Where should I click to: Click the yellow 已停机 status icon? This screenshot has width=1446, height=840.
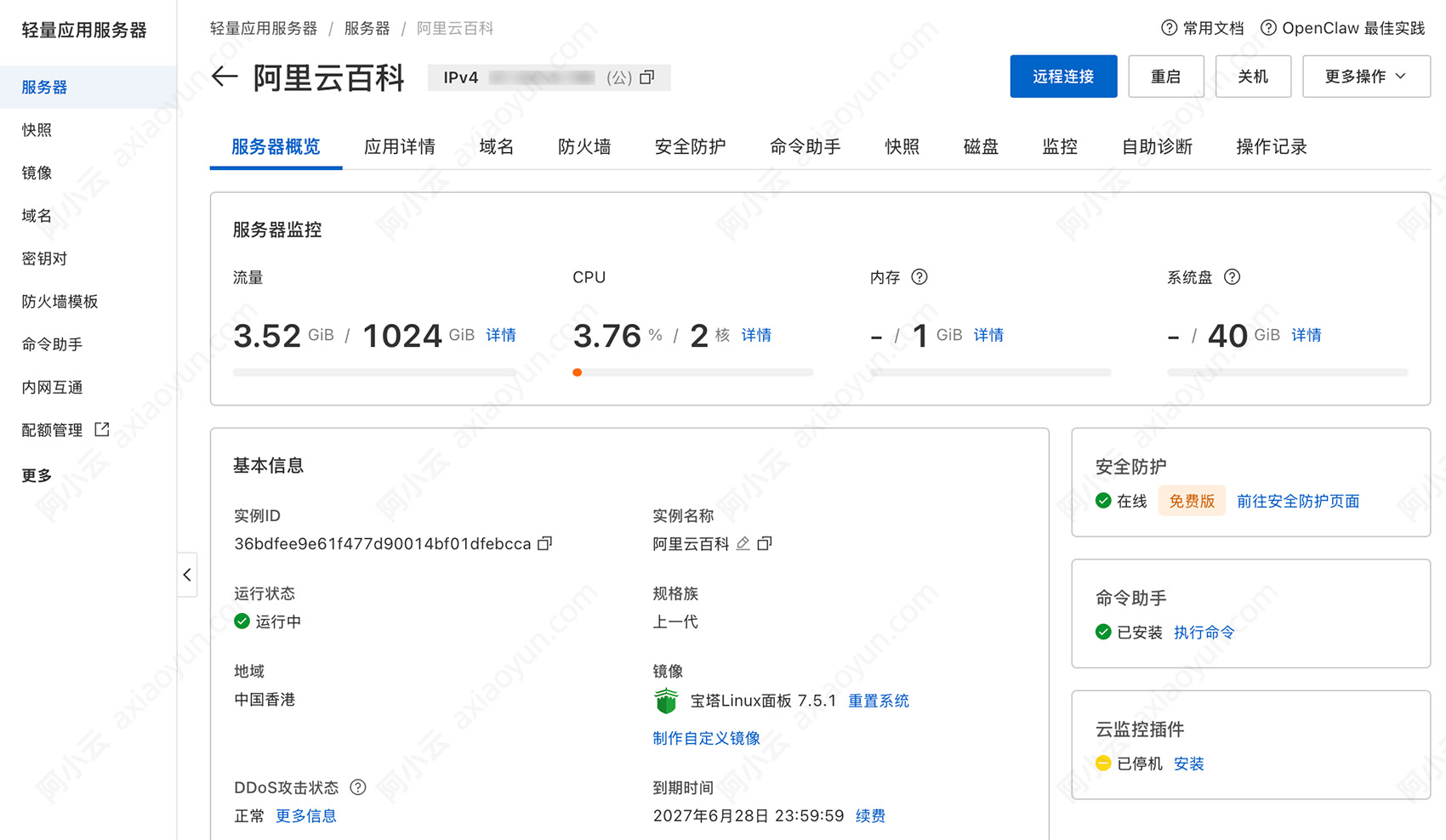tap(1103, 763)
